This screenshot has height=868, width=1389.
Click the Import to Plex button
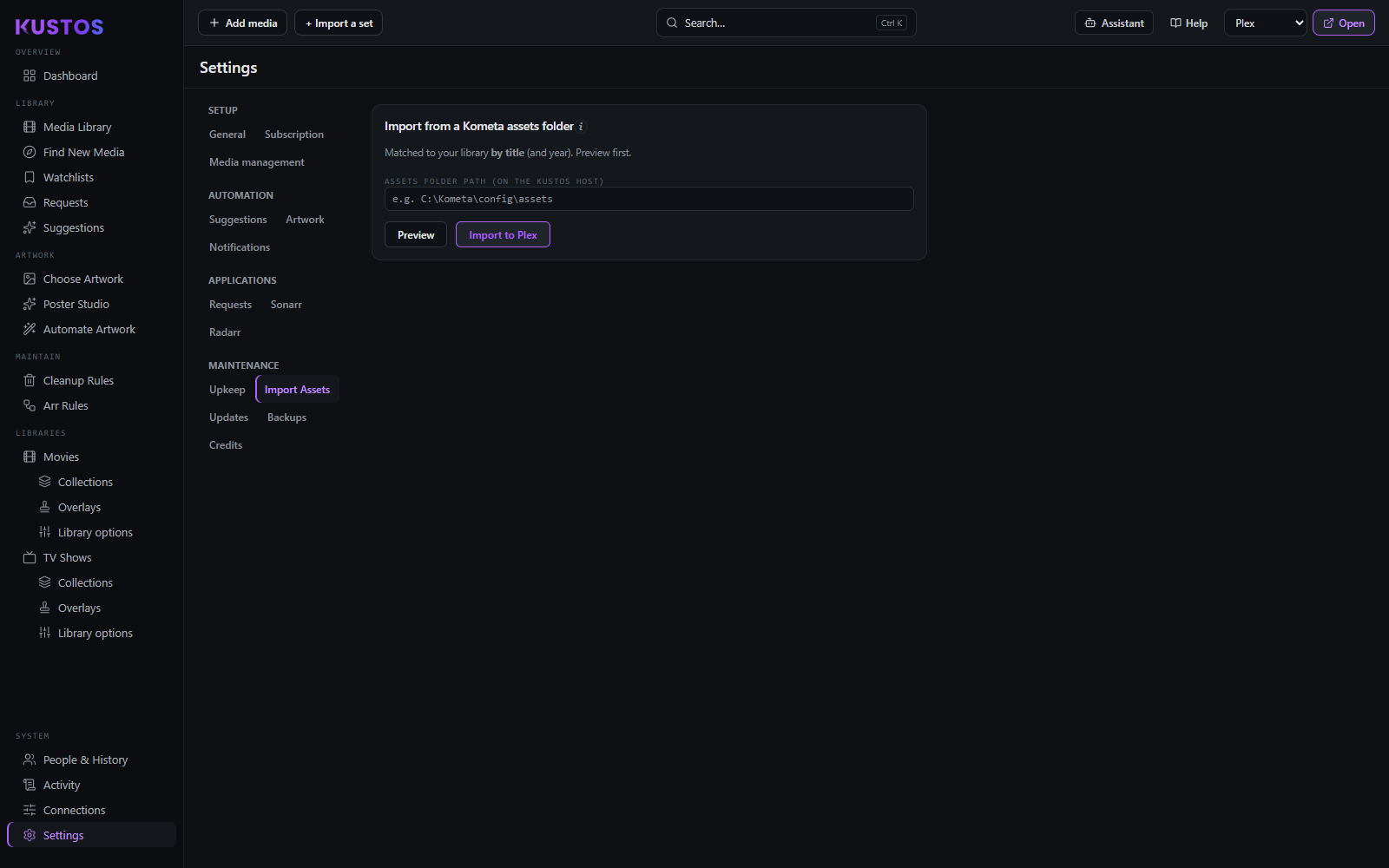(x=503, y=234)
